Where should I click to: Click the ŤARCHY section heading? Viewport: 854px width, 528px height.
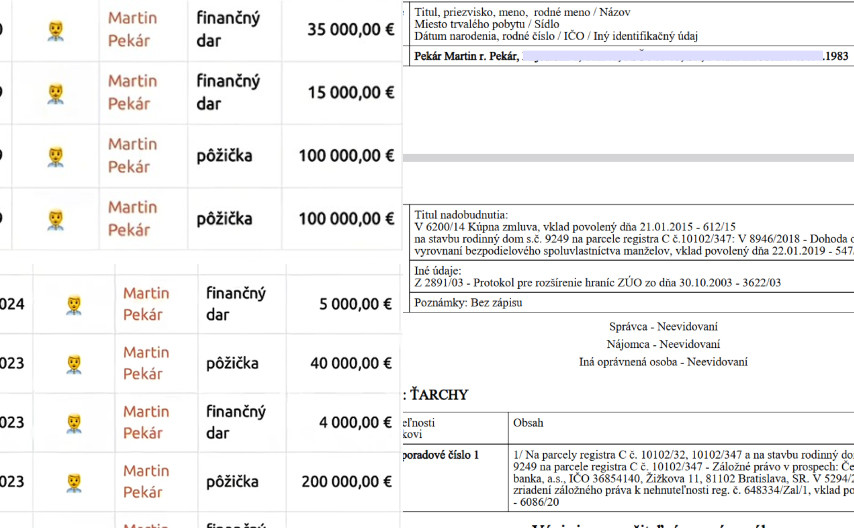[x=436, y=395]
